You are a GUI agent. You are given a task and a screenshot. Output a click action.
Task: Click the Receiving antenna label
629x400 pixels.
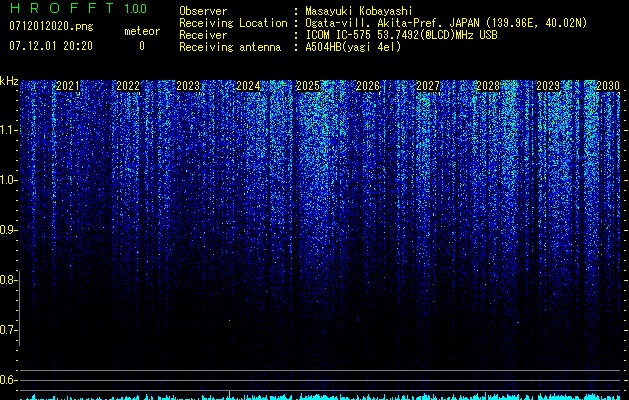click(230, 47)
